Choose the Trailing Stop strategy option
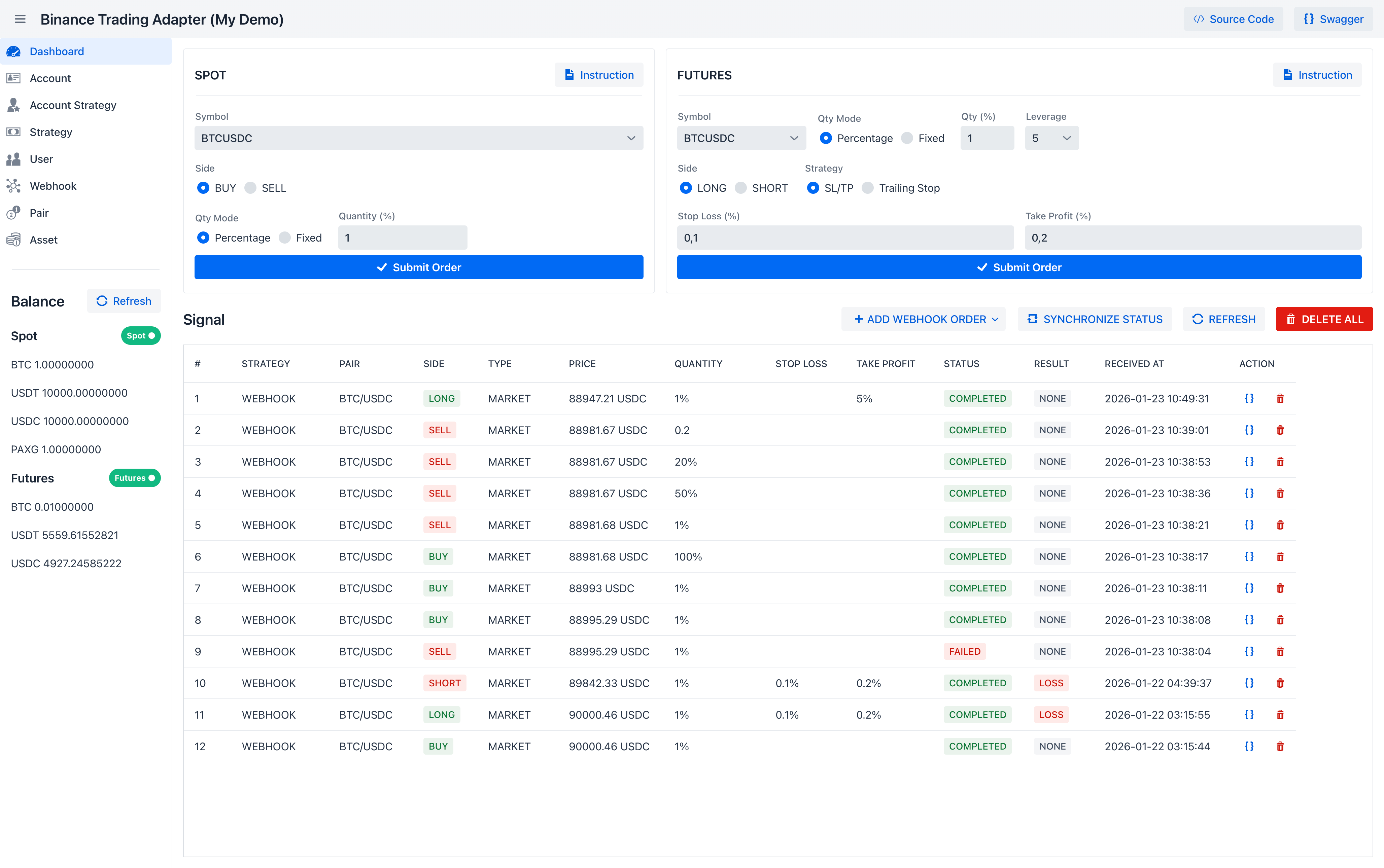This screenshot has width=1384, height=868. click(x=868, y=188)
